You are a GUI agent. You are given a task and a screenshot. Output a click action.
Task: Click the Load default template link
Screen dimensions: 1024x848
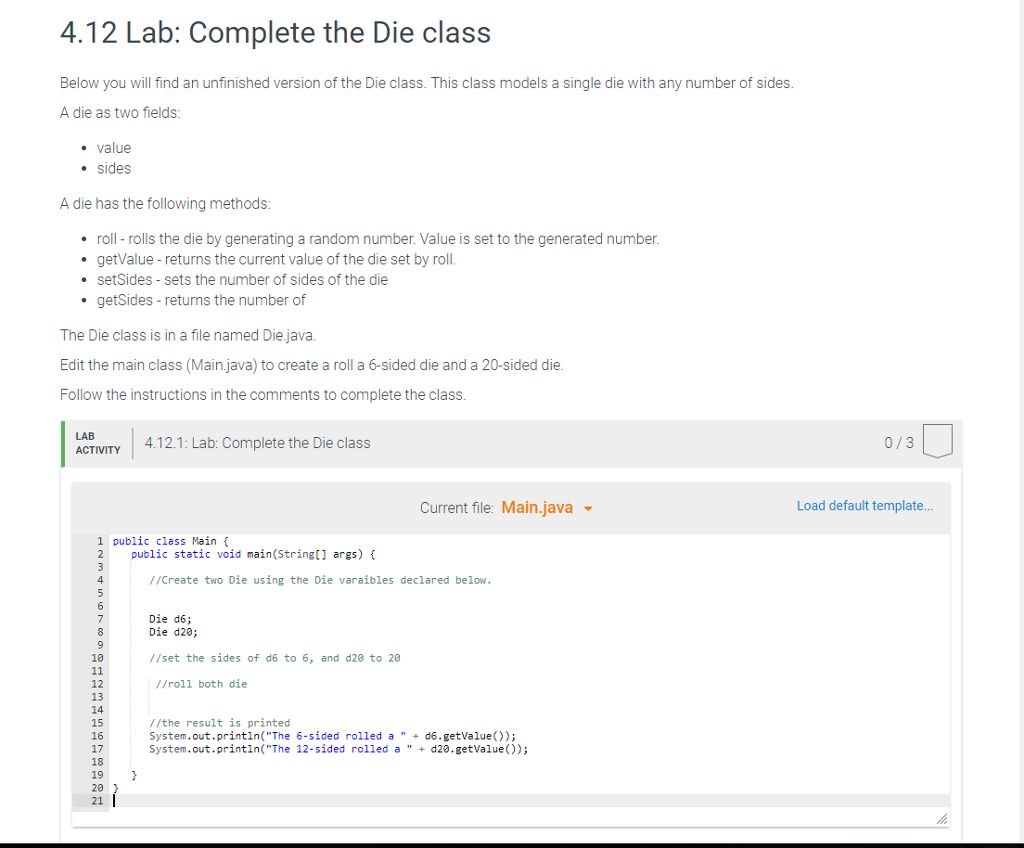coord(864,505)
